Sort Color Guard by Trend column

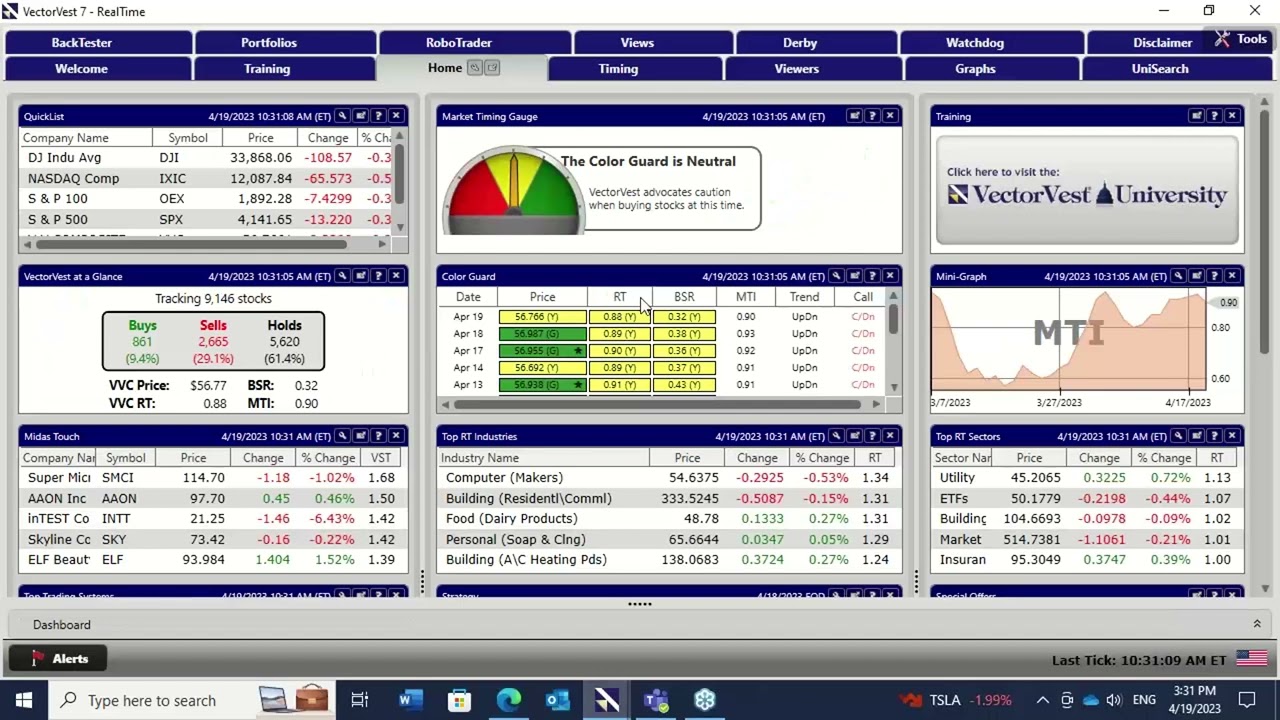pos(804,297)
